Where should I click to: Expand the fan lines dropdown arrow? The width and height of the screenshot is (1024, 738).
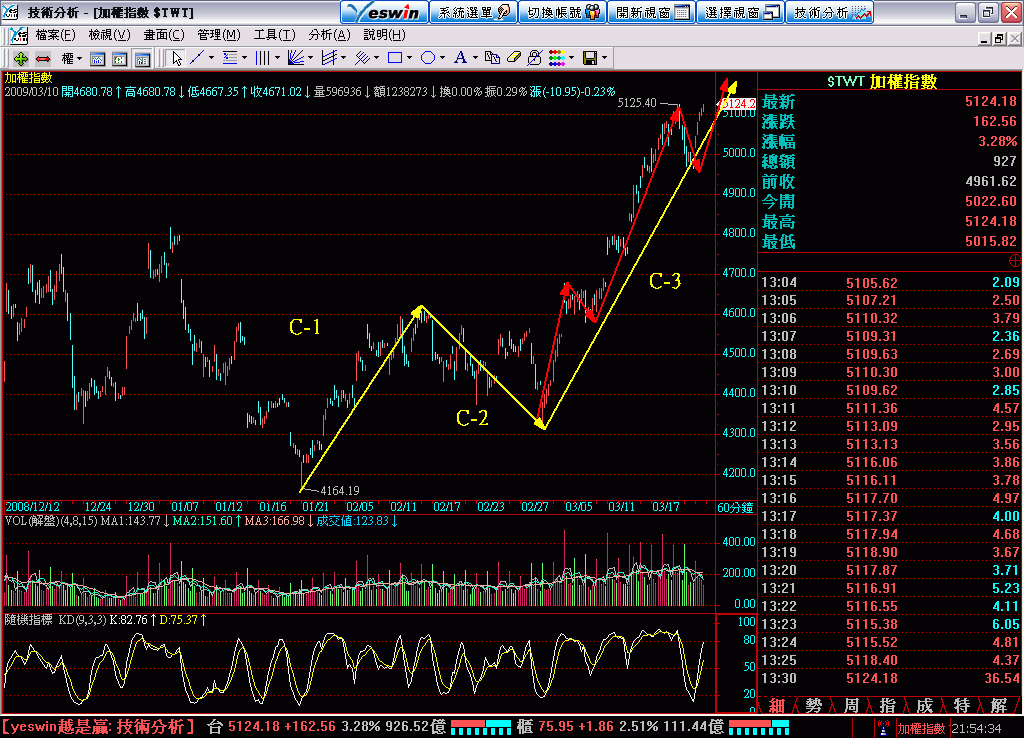[x=310, y=59]
